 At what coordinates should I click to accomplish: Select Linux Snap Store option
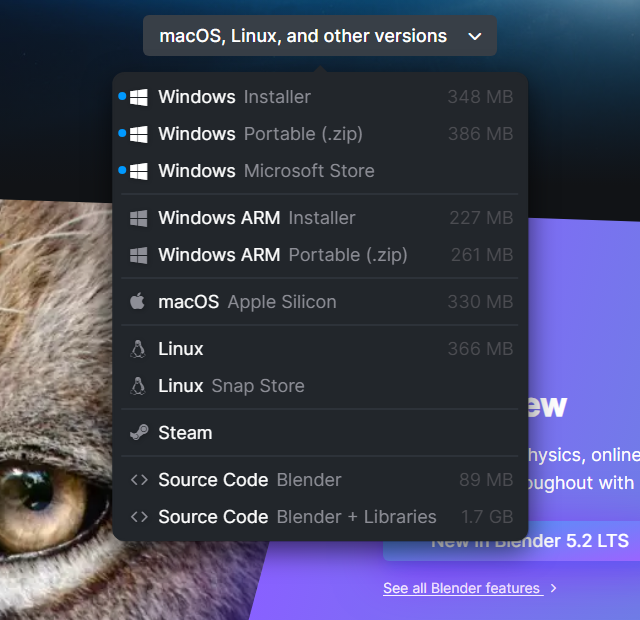[320, 386]
